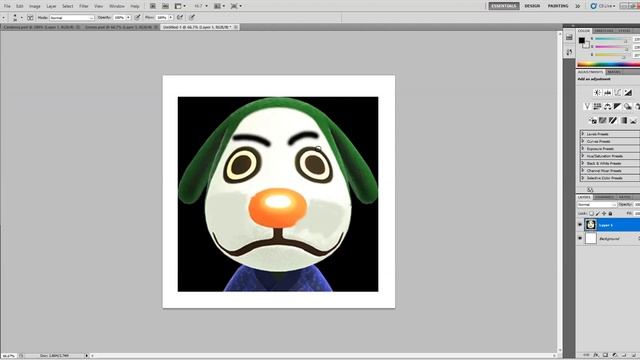Screen dimensions: 640x360
Task: Add a Threshold adjustment
Action: point(613,120)
